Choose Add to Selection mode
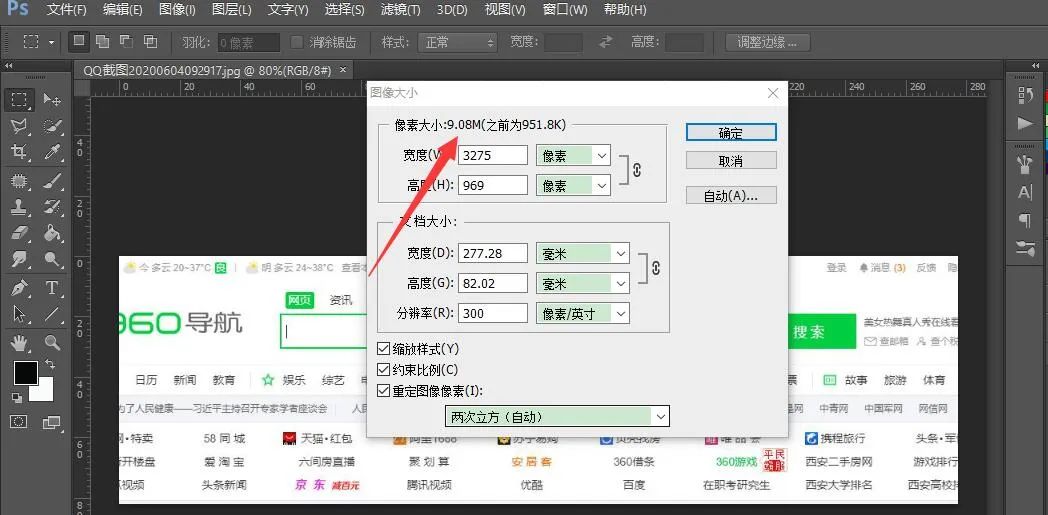 coord(102,41)
